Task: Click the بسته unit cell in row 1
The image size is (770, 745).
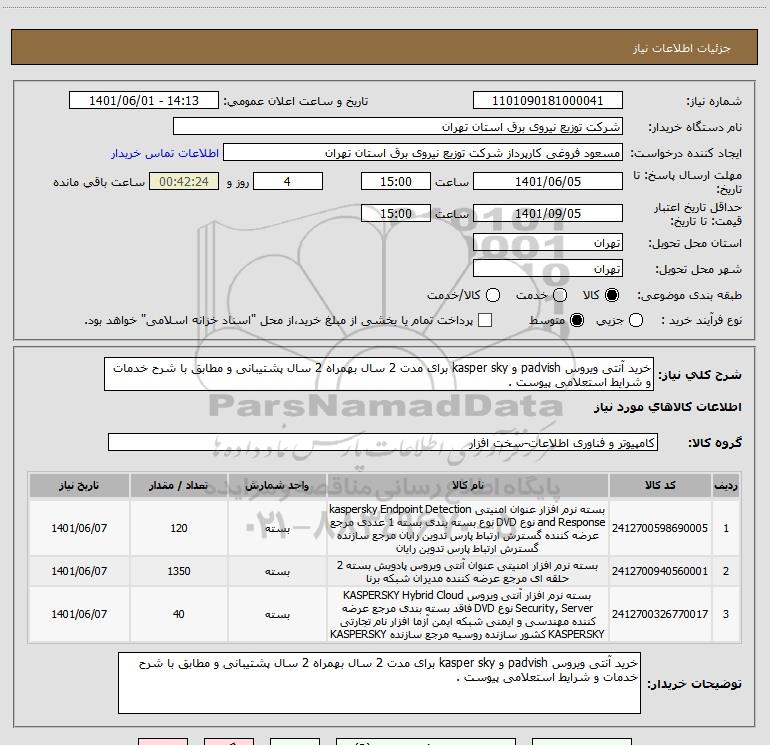Action: point(277,528)
